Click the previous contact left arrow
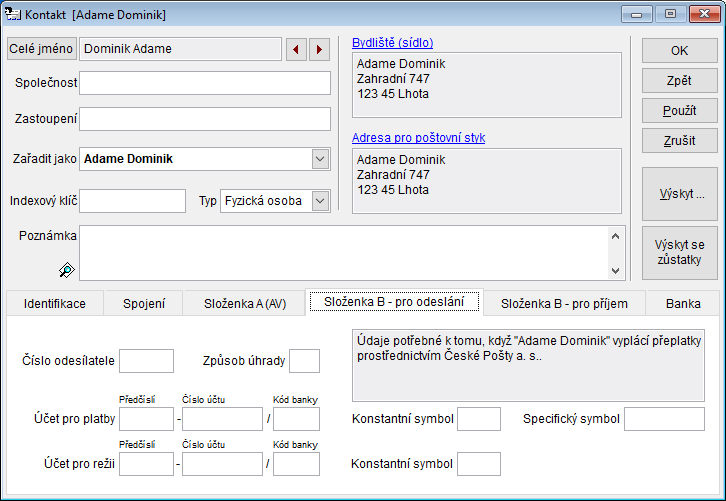726x501 pixels. tap(296, 49)
